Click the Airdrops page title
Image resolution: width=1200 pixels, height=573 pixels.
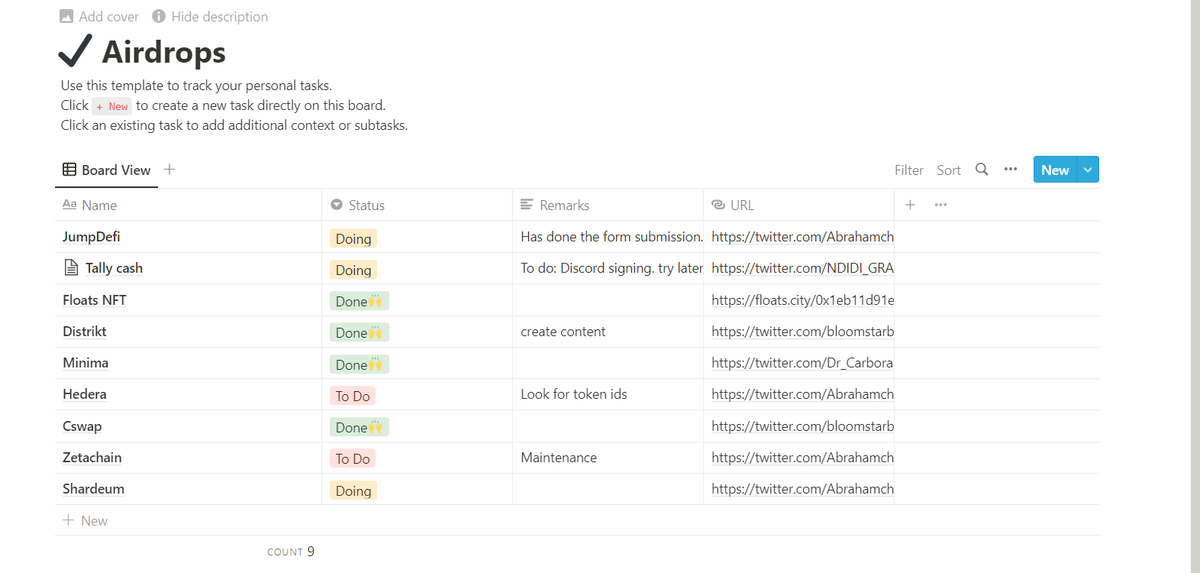coord(164,51)
